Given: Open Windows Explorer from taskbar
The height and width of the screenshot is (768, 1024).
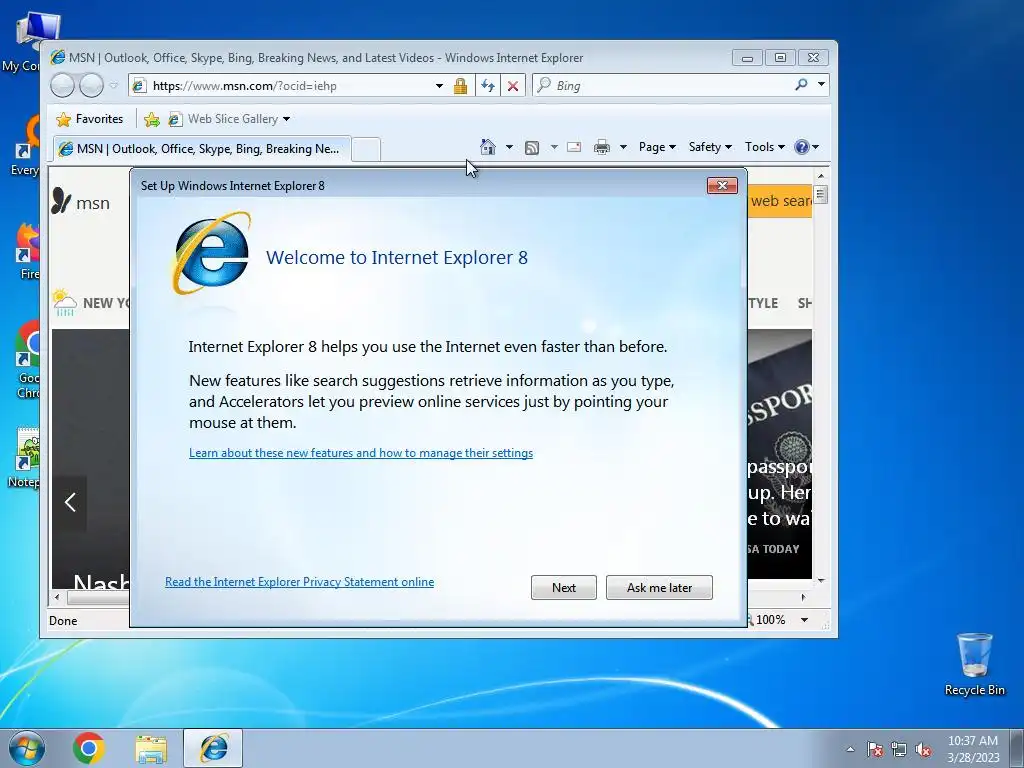Looking at the screenshot, I should click(151, 748).
